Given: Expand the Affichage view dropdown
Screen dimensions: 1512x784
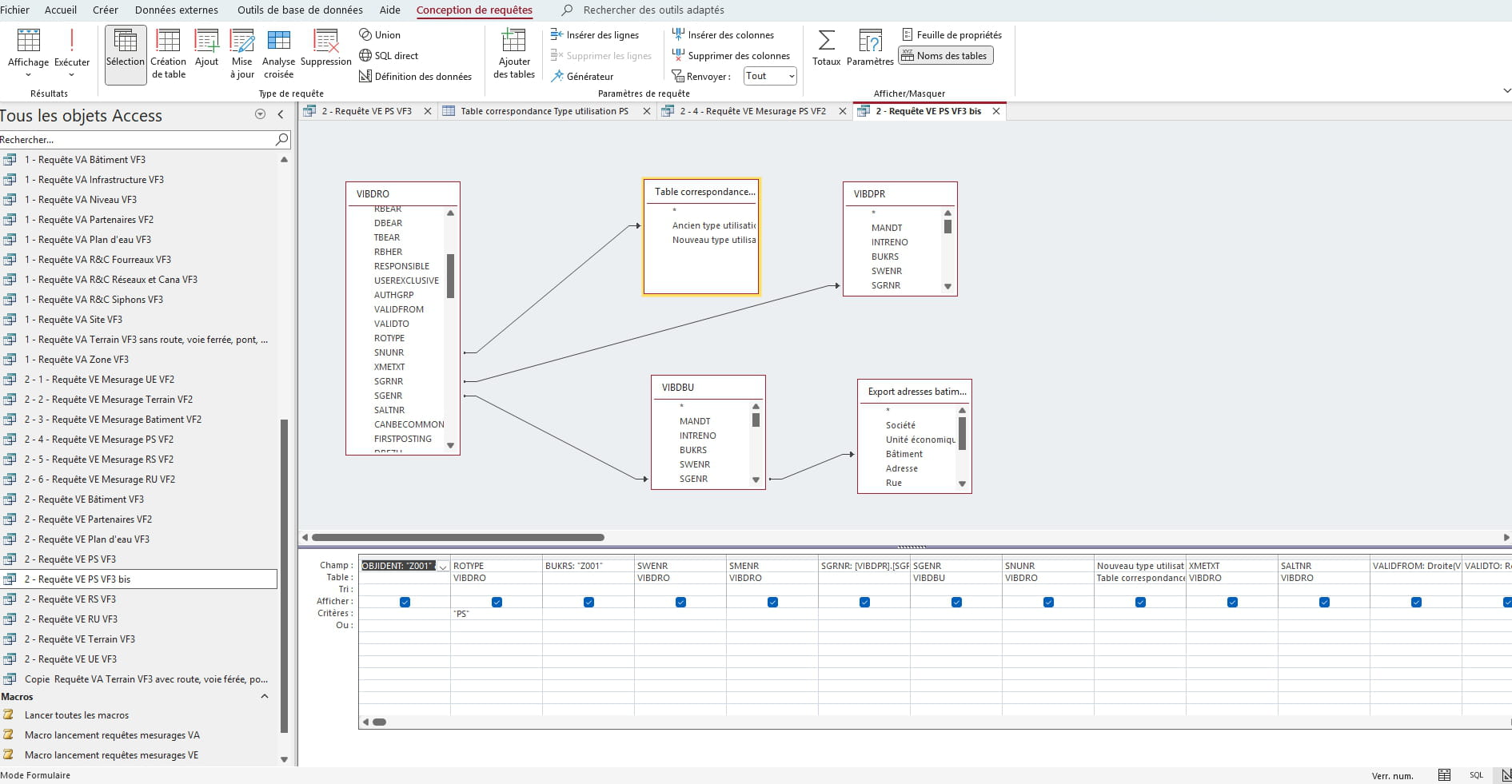Looking at the screenshot, I should coord(28,75).
